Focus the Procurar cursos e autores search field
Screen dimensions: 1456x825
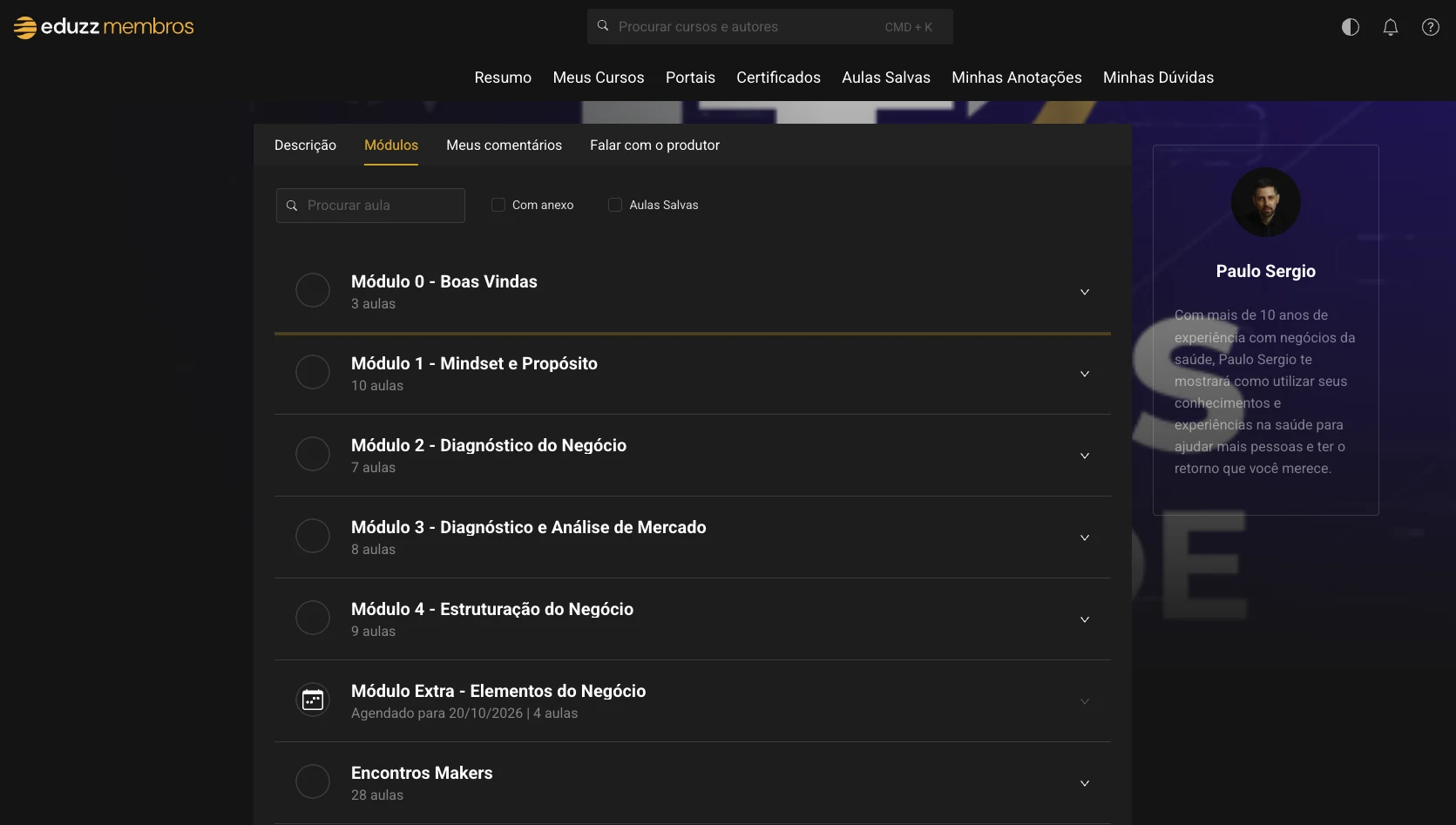770,27
